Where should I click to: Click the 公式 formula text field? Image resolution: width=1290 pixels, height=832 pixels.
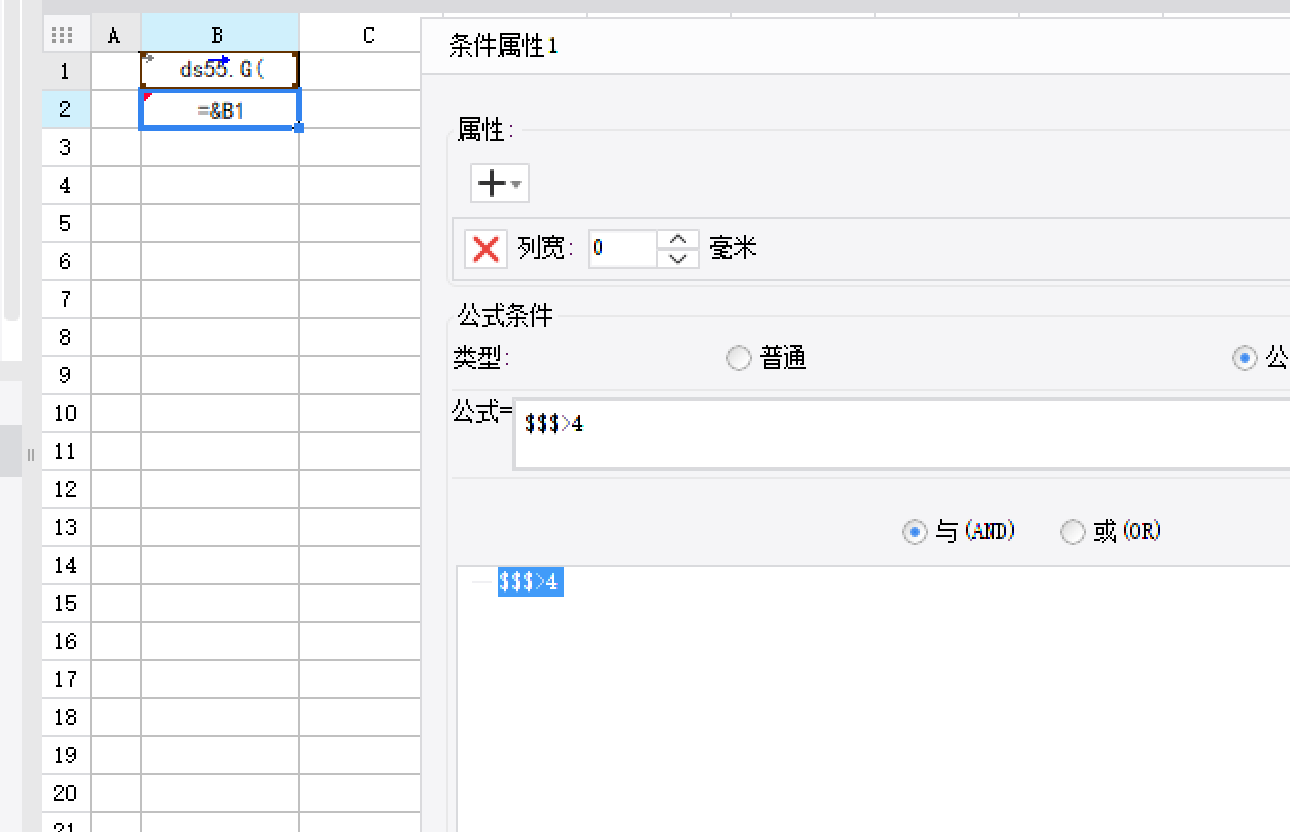pyautogui.click(x=901, y=434)
